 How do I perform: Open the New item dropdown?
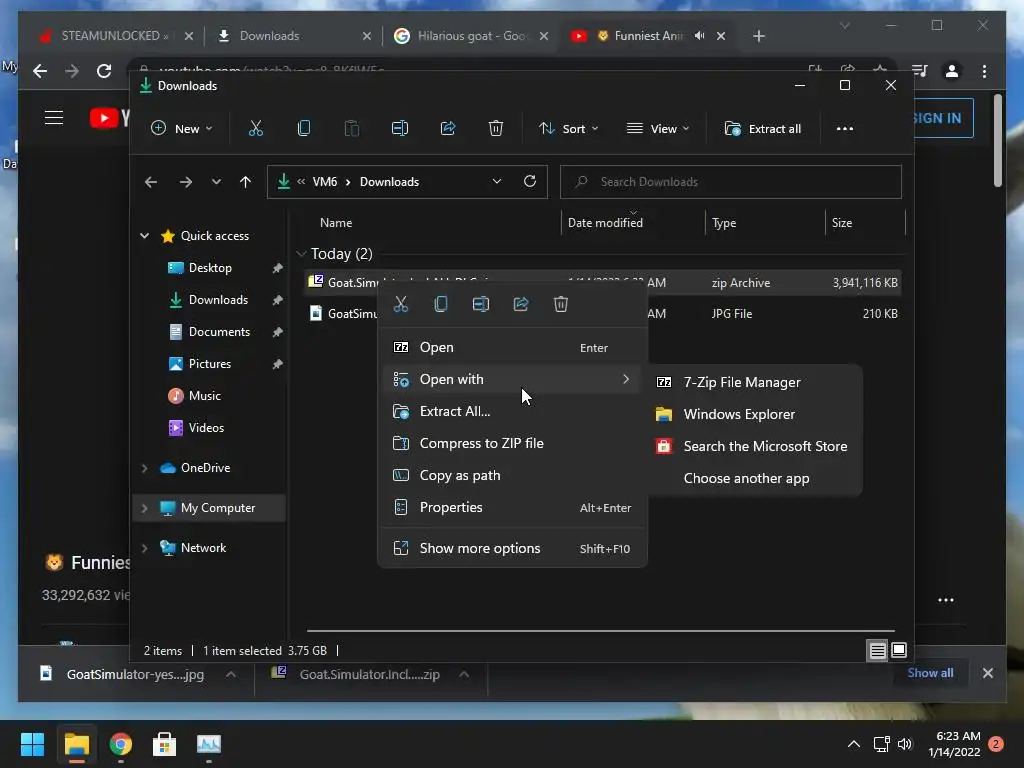182,129
